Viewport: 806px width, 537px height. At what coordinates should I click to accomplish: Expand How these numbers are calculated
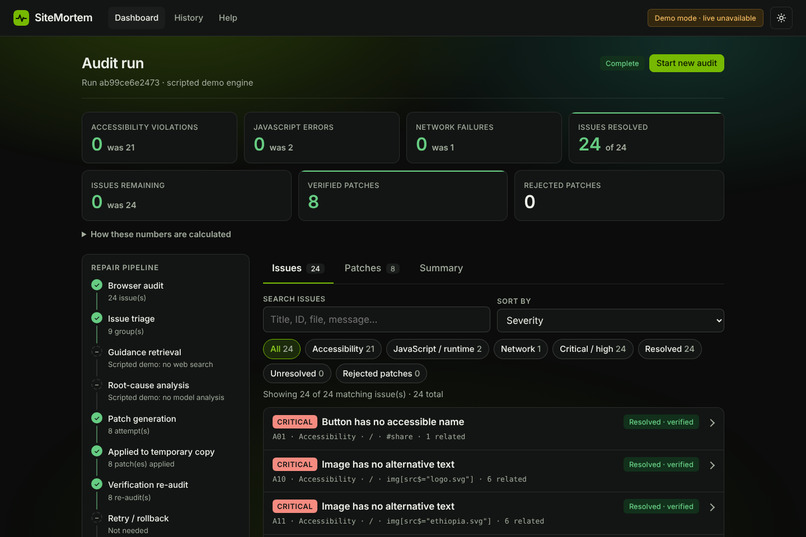tap(156, 234)
